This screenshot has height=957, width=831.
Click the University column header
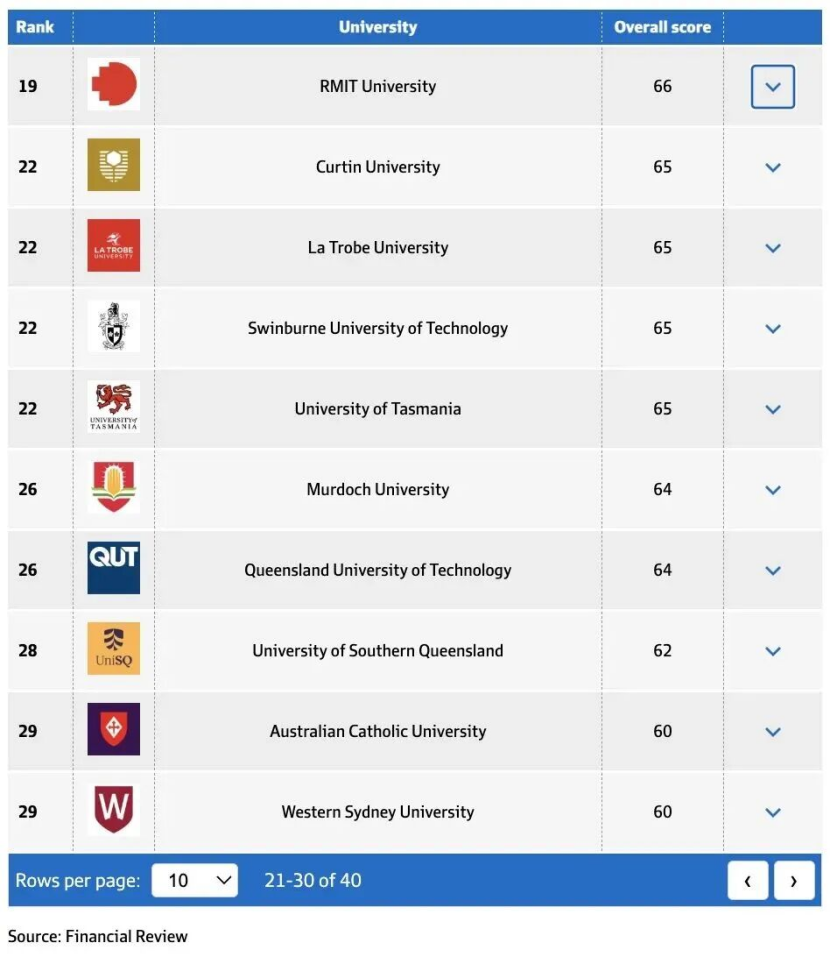378,27
